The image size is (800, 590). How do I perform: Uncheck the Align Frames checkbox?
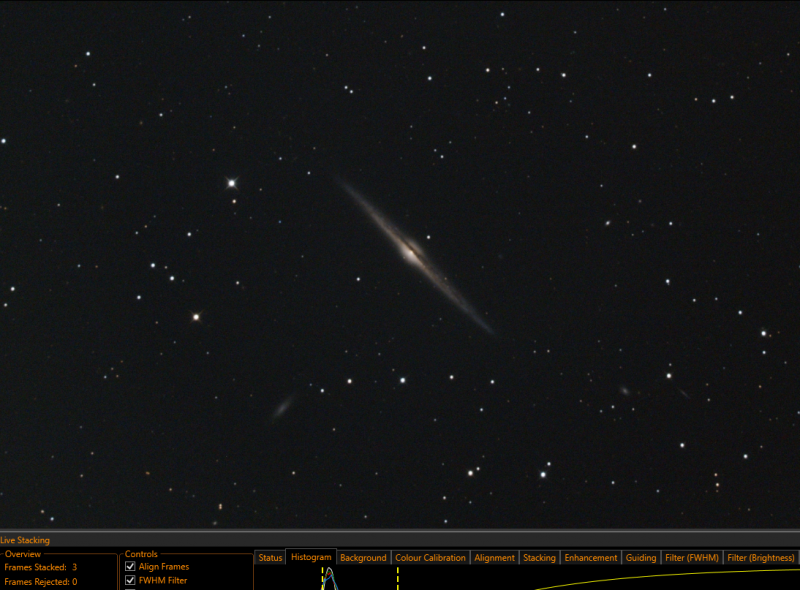click(130, 566)
